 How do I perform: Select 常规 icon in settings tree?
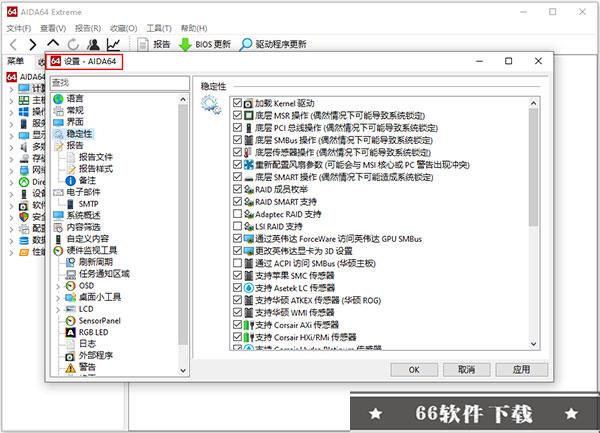58,111
